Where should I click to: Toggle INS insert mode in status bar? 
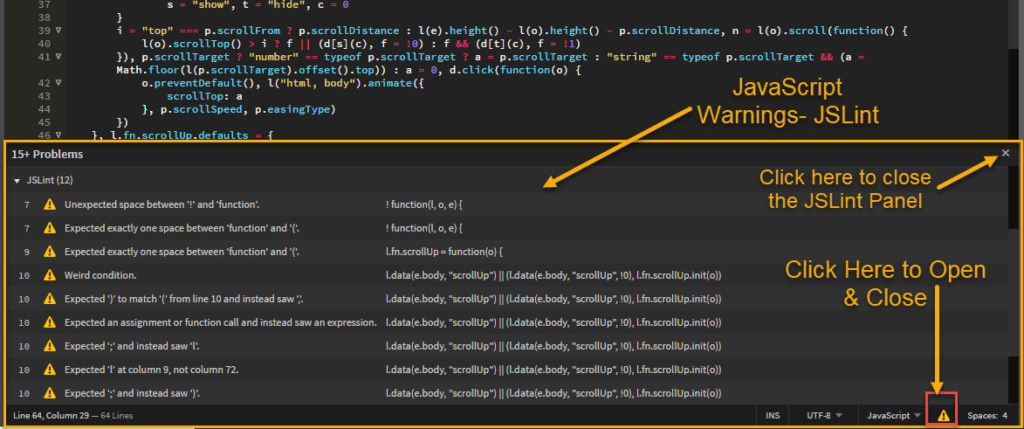click(x=773, y=414)
